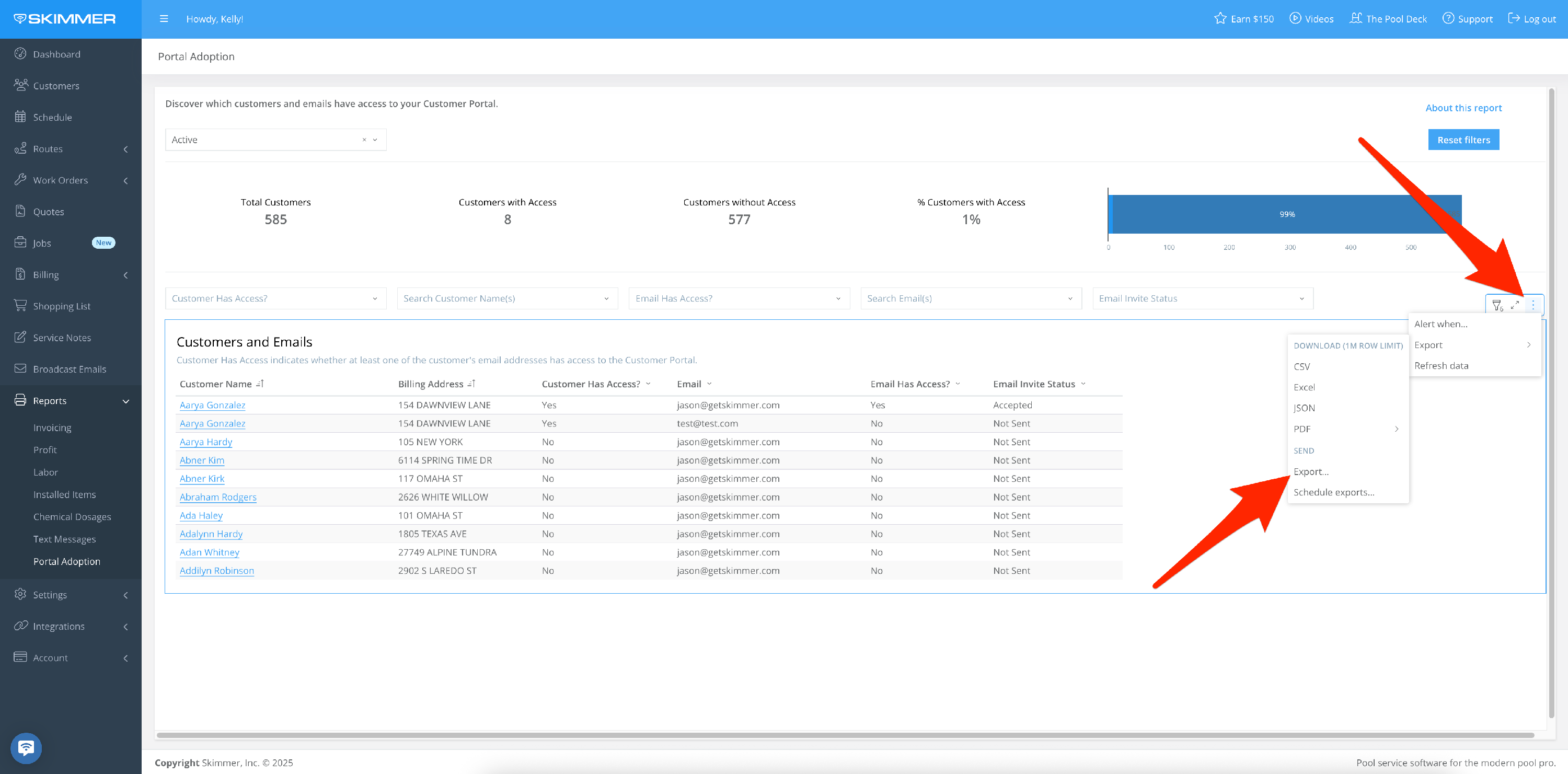Click the Search Email(s) field
This screenshot has width=1568, height=774.
click(970, 298)
